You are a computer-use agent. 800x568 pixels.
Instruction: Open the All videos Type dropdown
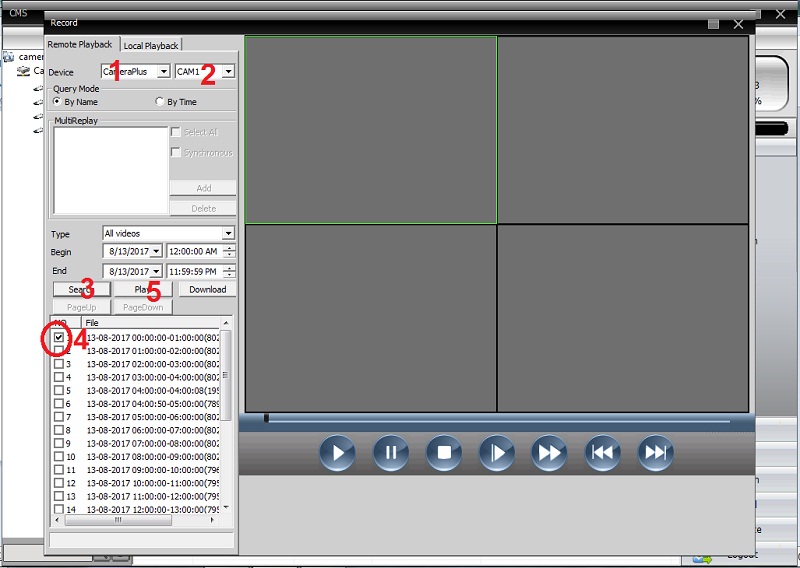[x=228, y=233]
